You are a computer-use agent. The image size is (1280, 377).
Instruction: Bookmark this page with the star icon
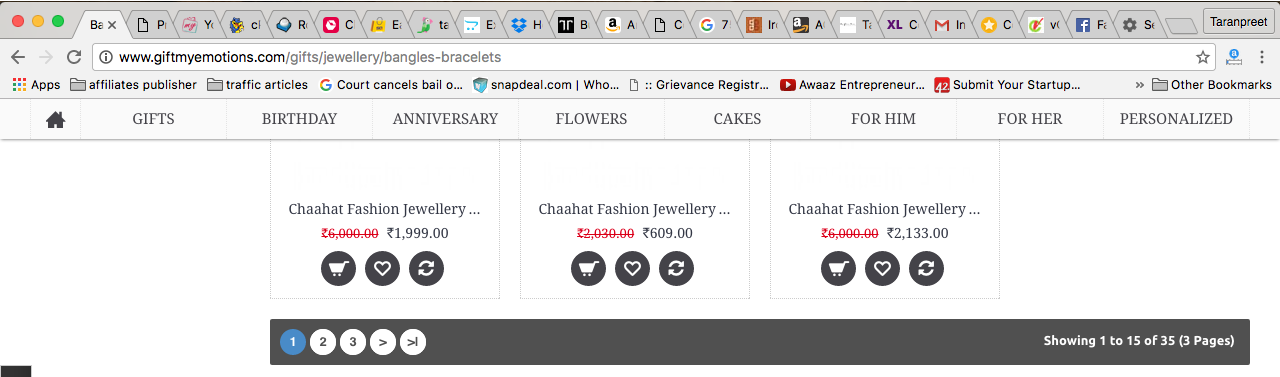[x=1202, y=57]
